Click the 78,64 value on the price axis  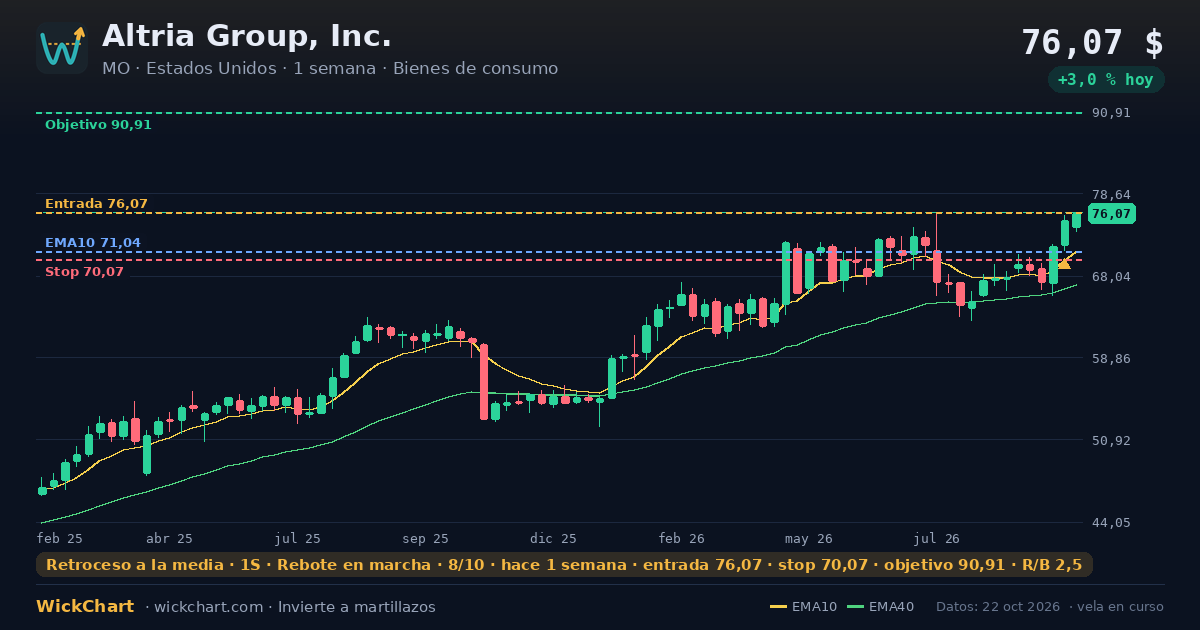pyautogui.click(x=1111, y=194)
